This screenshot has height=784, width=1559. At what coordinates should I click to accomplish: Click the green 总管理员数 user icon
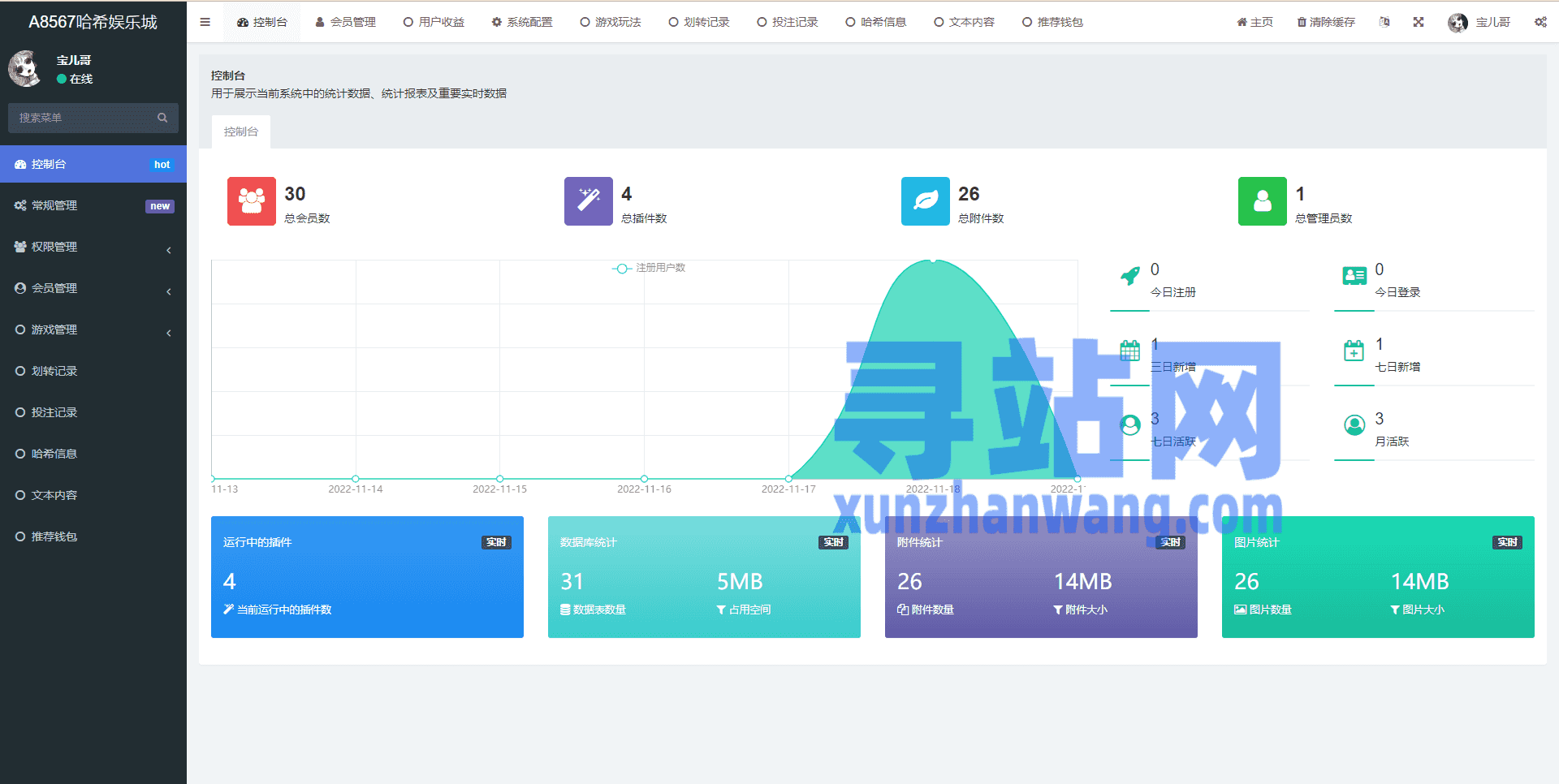(x=1263, y=201)
